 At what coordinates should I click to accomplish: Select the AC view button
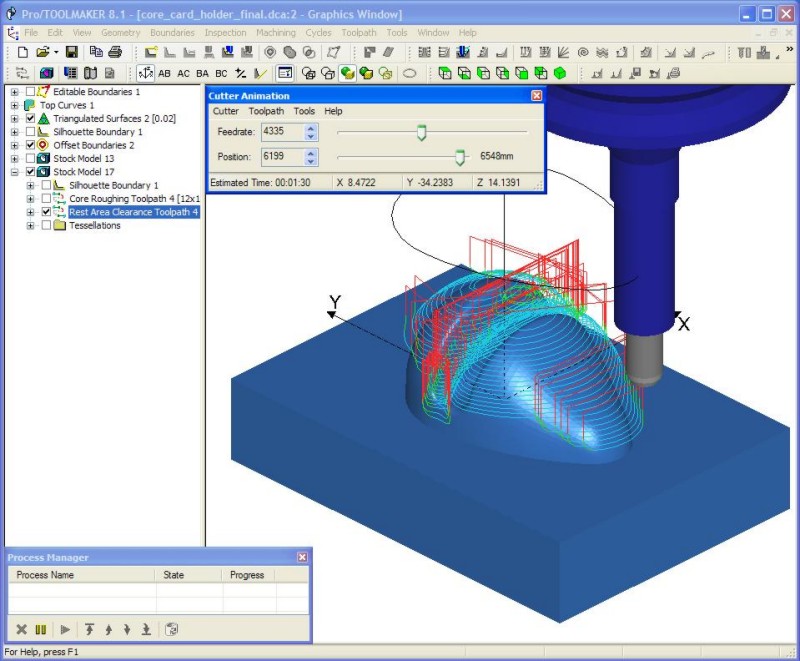(183, 73)
